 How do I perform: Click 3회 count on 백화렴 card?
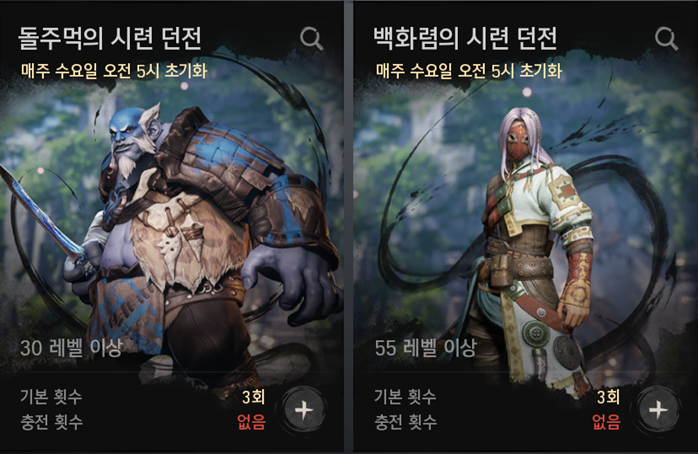(608, 397)
